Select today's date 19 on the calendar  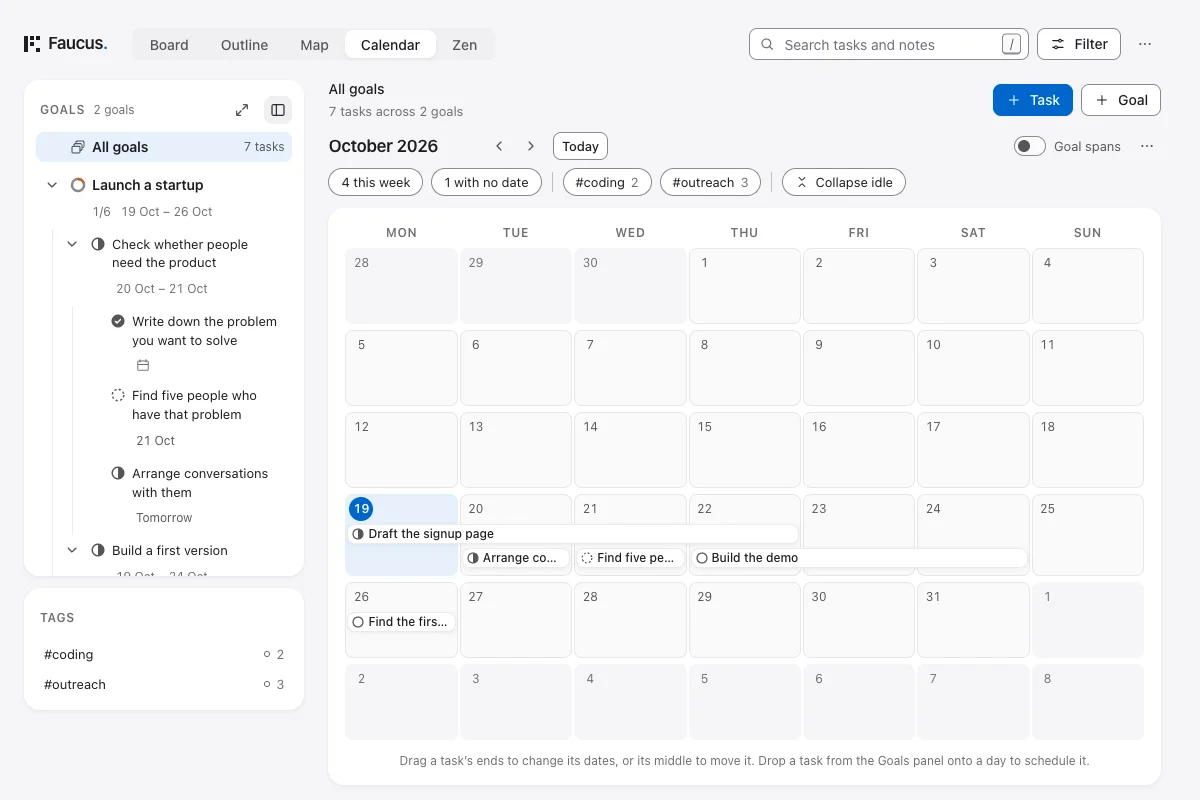361,509
